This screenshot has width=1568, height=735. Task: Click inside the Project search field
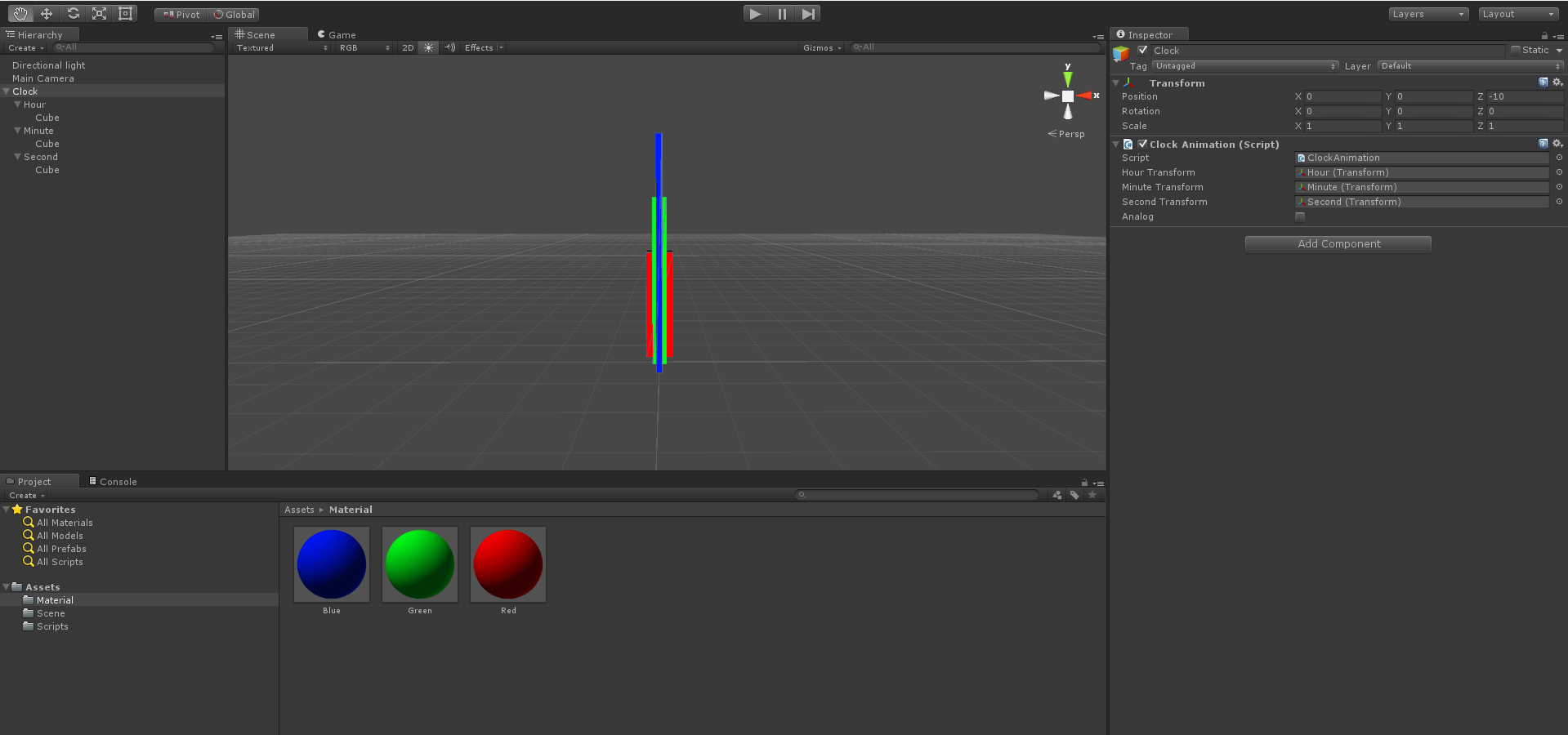click(915, 494)
